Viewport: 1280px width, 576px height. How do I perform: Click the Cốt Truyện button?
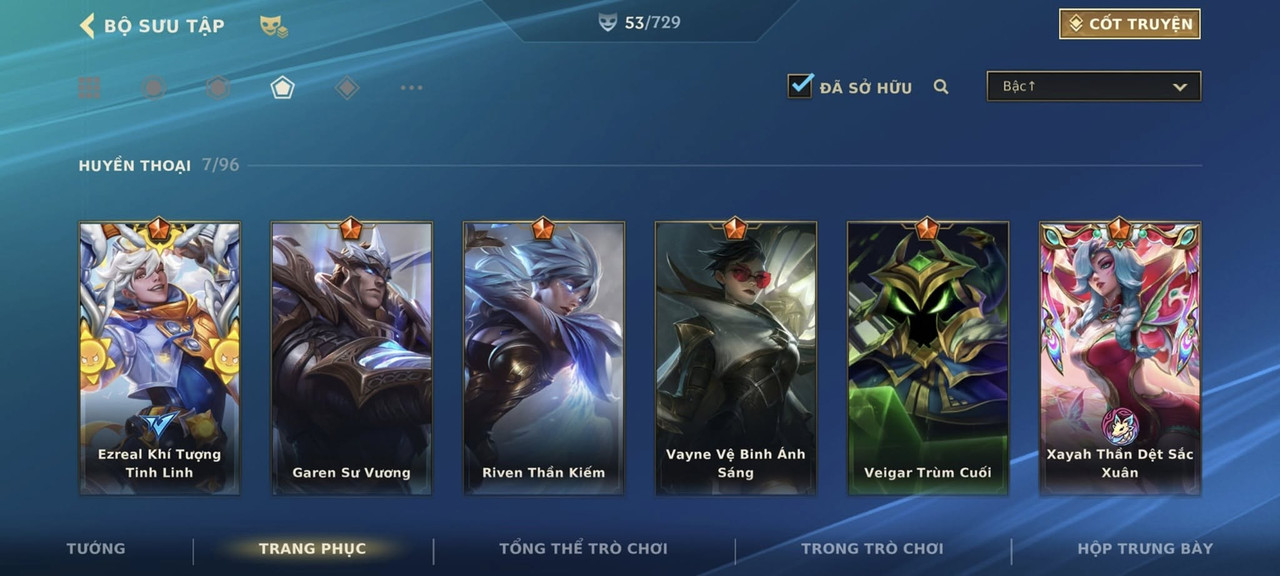click(1130, 24)
